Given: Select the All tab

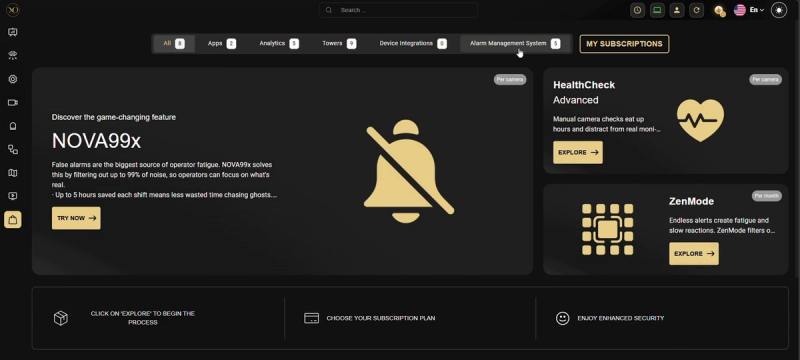Looking at the screenshot, I should pos(174,43).
